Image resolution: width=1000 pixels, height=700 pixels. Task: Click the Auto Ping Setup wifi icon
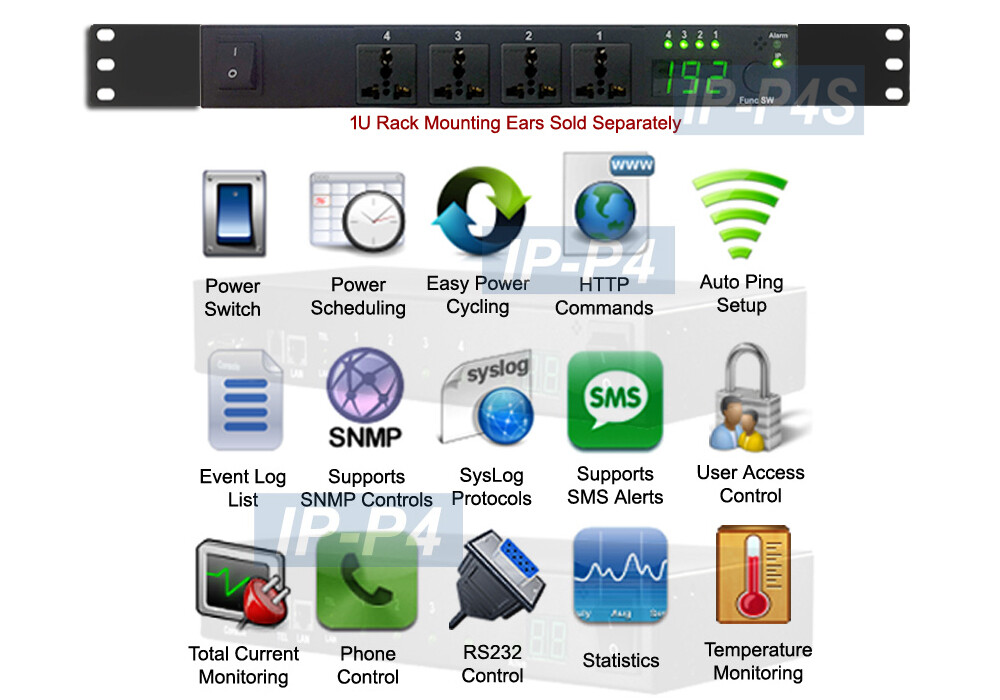click(740, 214)
